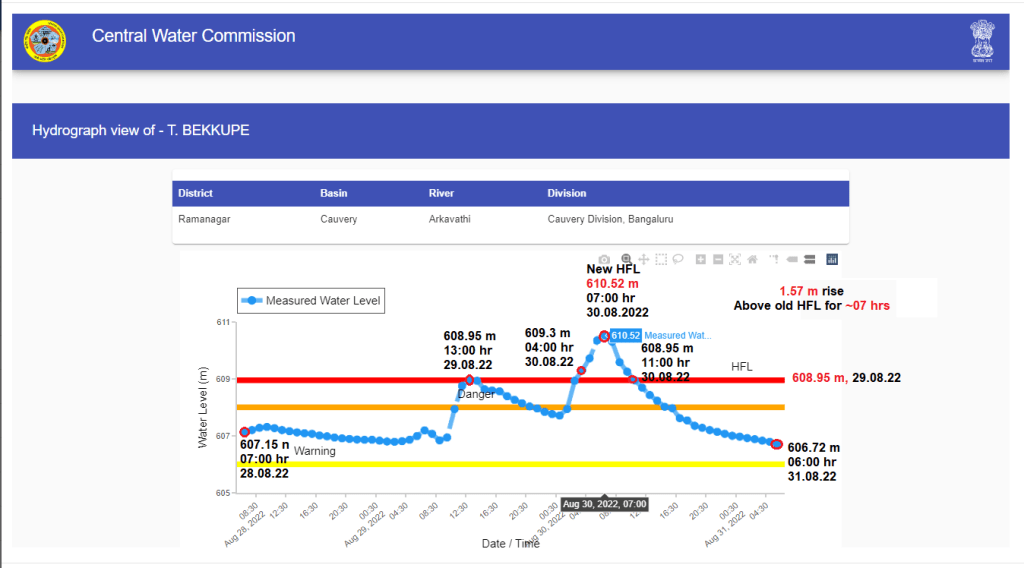Viewport: 1024px width, 568px height.
Task: Toggle spike lines in chart toolbar
Action: point(774,259)
